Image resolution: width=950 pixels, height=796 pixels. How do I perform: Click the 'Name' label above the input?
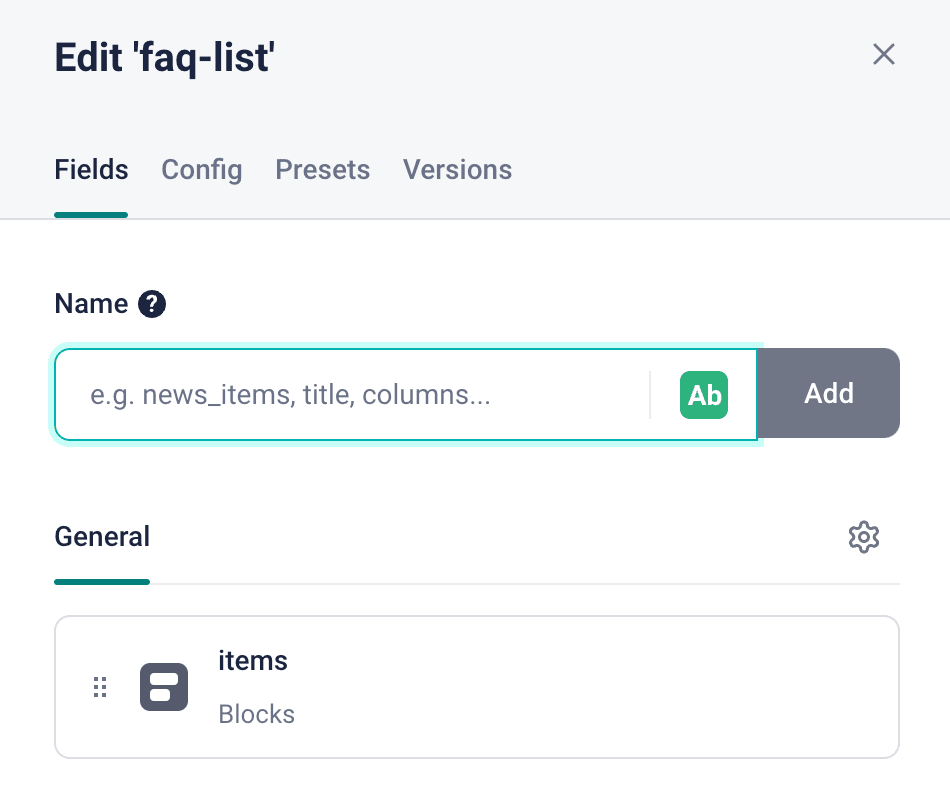tap(91, 304)
